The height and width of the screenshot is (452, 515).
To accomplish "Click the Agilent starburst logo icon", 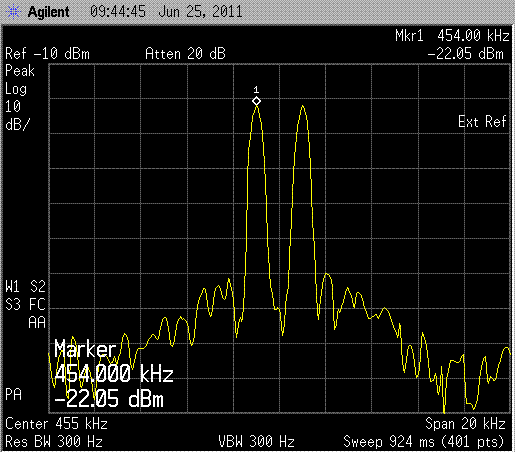I will pyautogui.click(x=13, y=12).
